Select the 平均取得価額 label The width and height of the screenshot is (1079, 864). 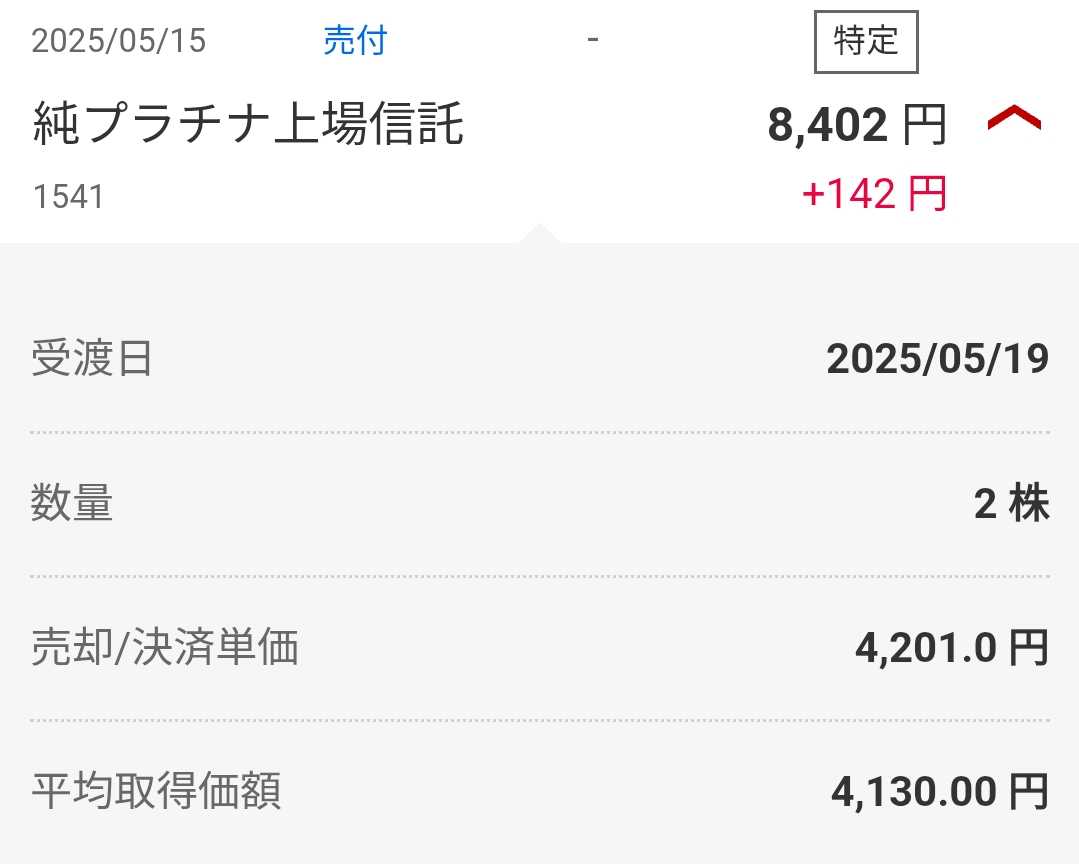click(x=156, y=791)
